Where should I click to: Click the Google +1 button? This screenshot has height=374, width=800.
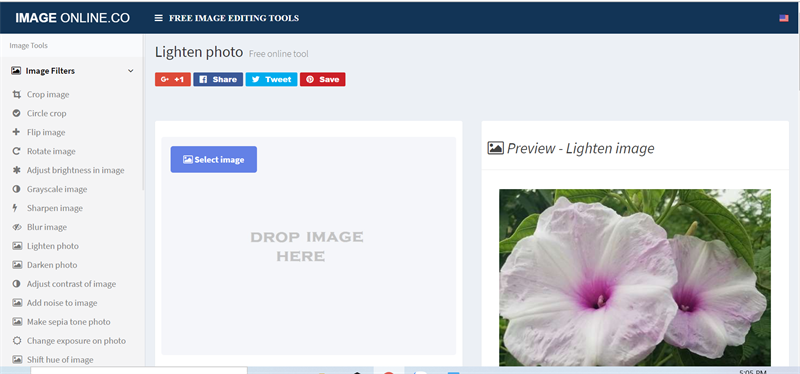(x=173, y=80)
